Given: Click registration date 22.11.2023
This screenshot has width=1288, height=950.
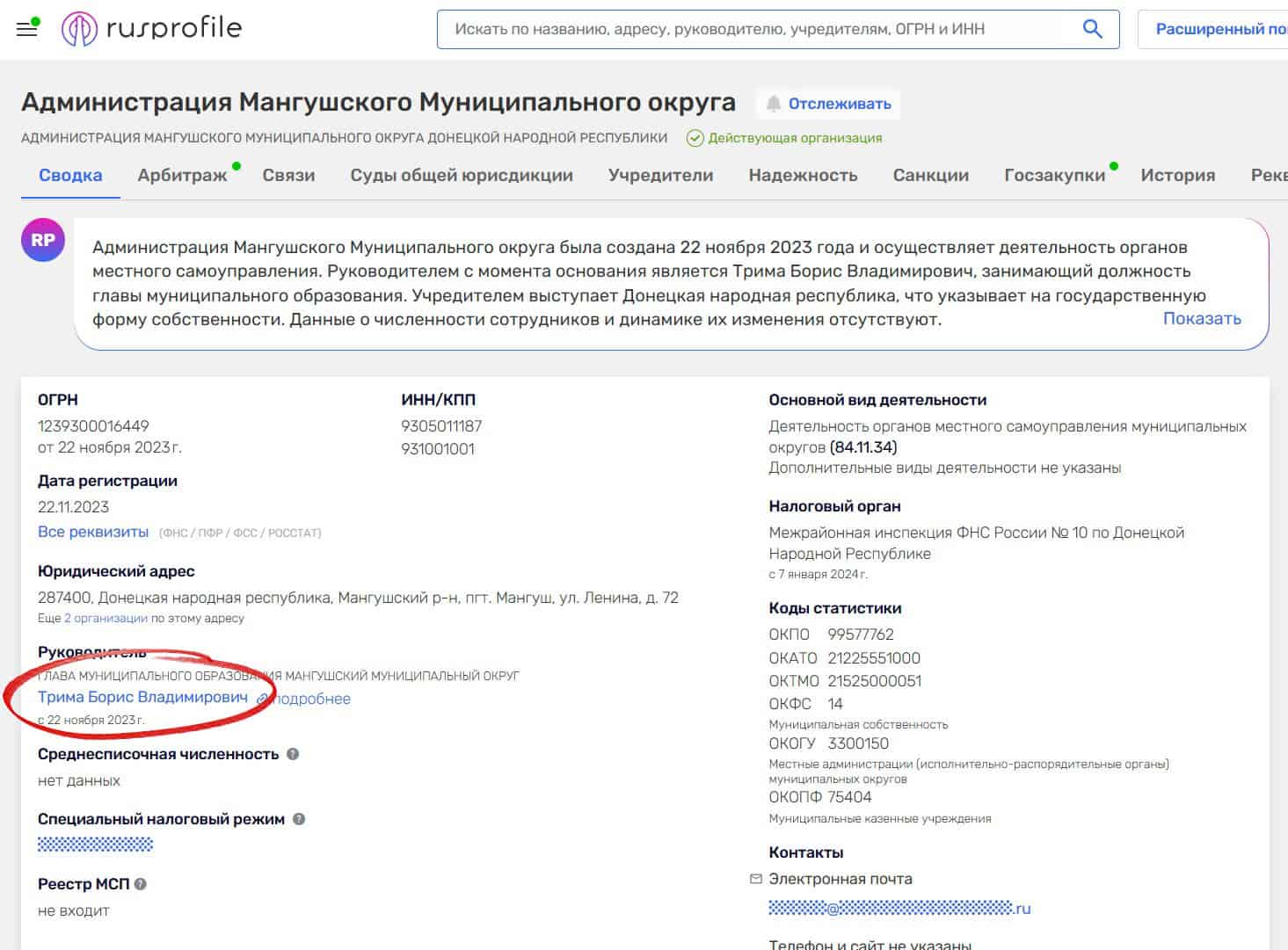Looking at the screenshot, I should coord(73,507).
